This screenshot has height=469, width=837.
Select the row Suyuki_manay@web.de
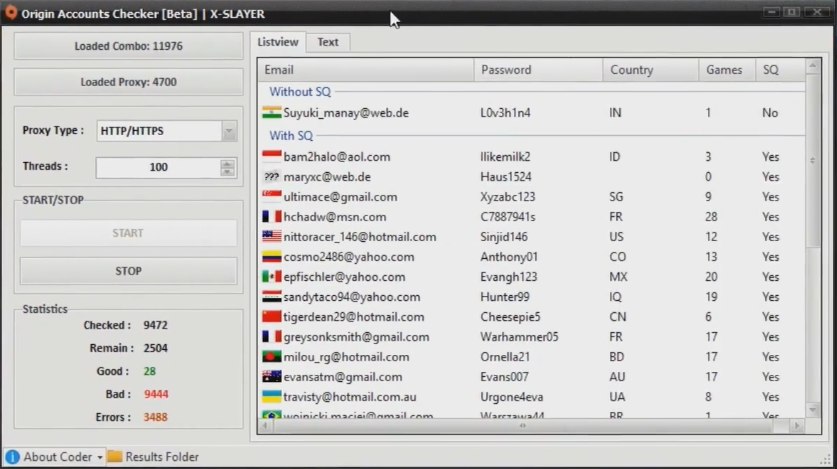tap(532, 113)
